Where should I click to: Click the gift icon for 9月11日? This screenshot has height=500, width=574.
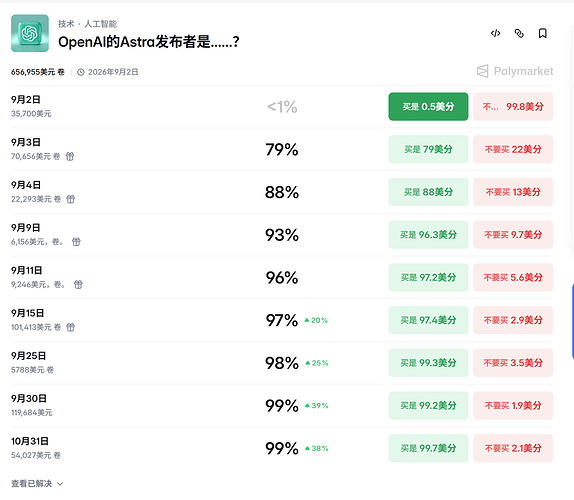pos(78,284)
